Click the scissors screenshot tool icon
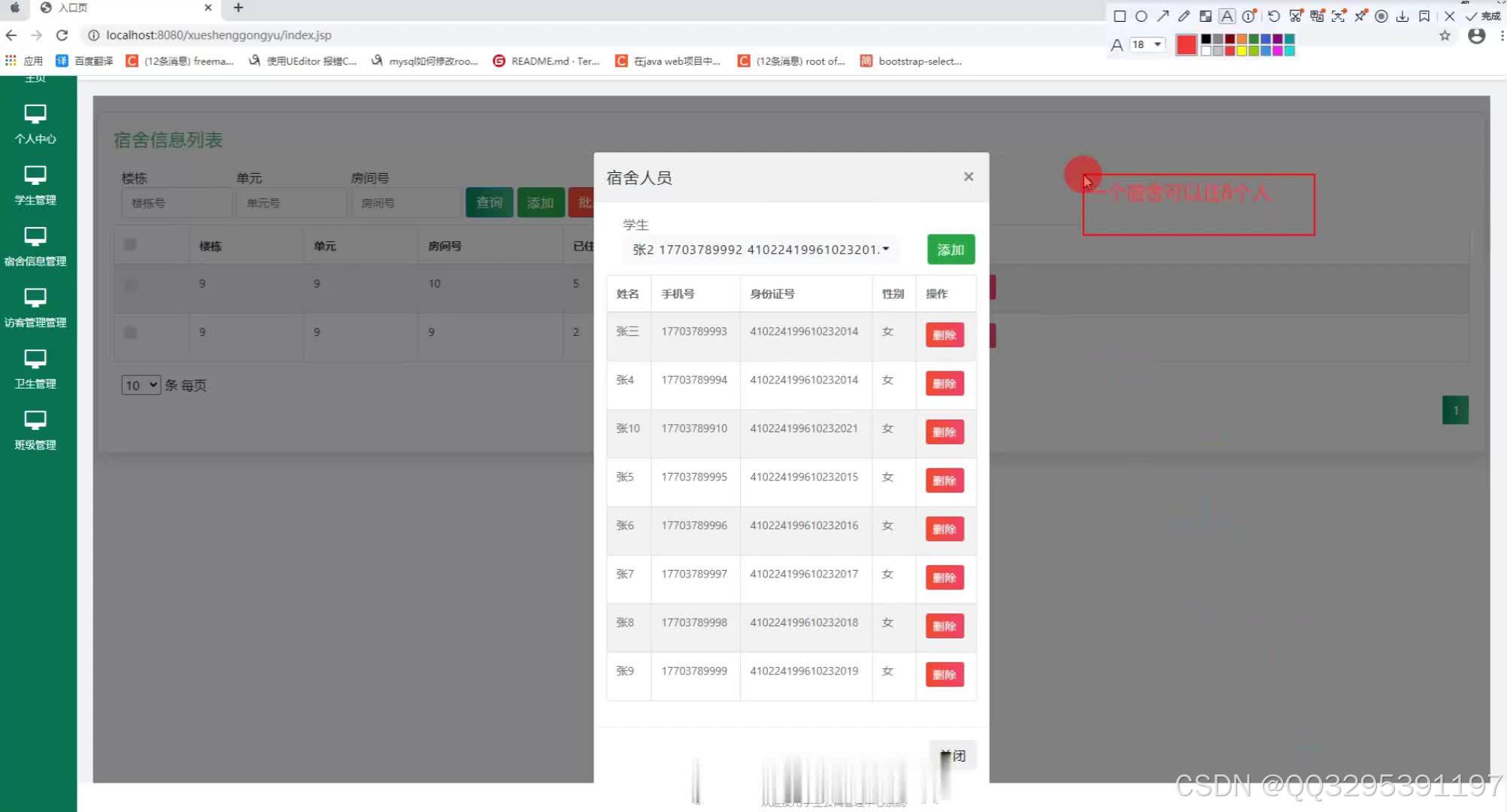Screen dimensions: 1507x812 (x=1295, y=16)
